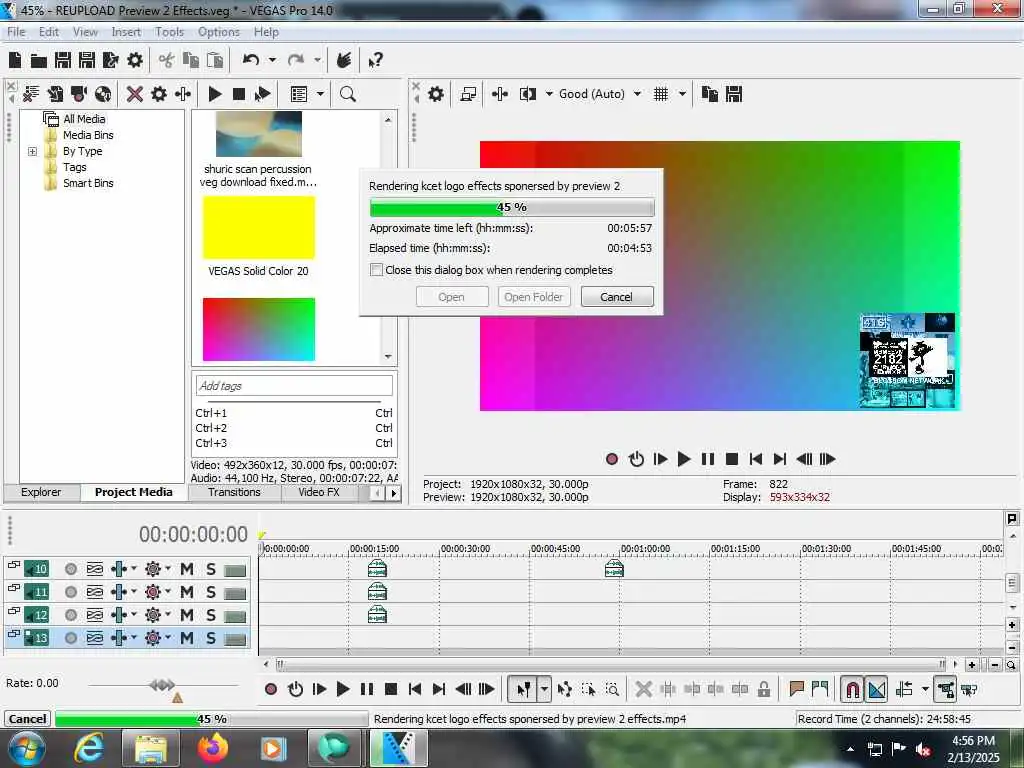
Task: Mute track 13 with M button
Action: [187, 637]
